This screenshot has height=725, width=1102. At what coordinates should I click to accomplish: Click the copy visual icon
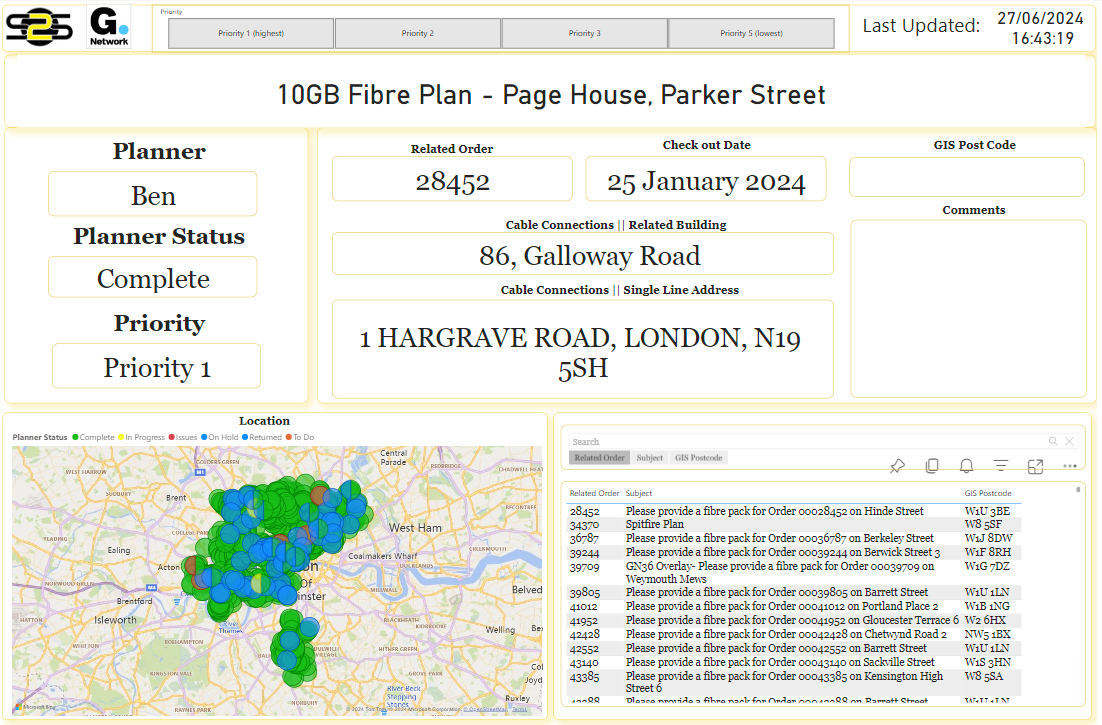click(x=932, y=466)
